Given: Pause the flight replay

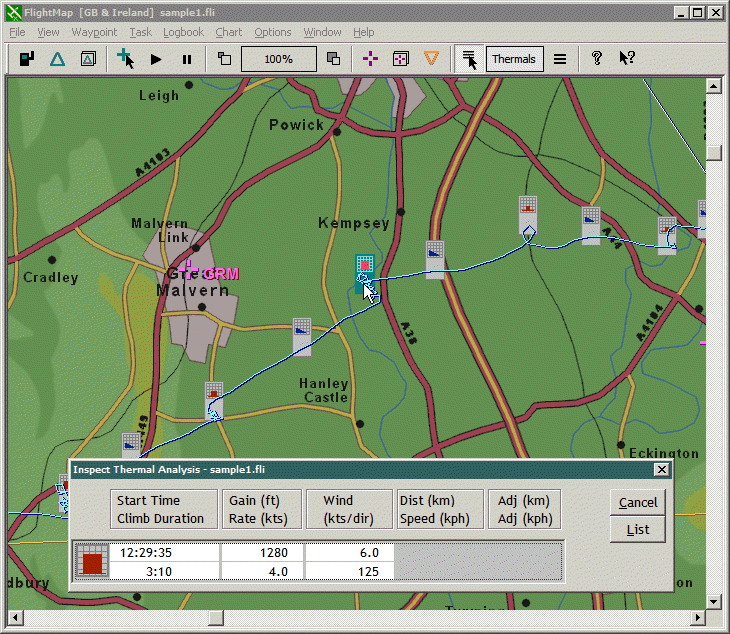Looking at the screenshot, I should click(186, 59).
